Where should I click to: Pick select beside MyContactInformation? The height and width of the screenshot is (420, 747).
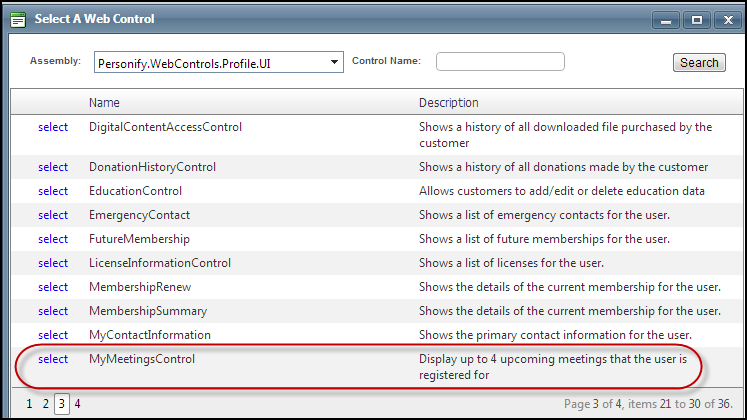pyautogui.click(x=53, y=335)
